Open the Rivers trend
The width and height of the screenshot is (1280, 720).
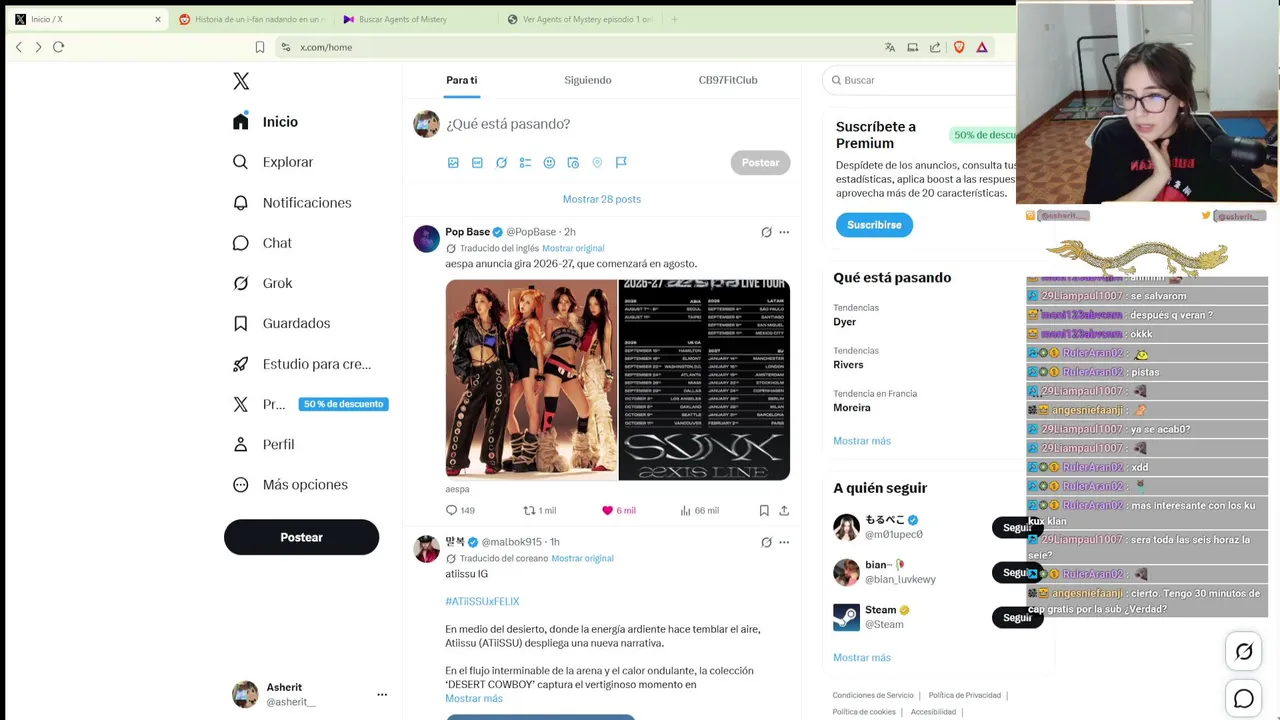(x=848, y=365)
